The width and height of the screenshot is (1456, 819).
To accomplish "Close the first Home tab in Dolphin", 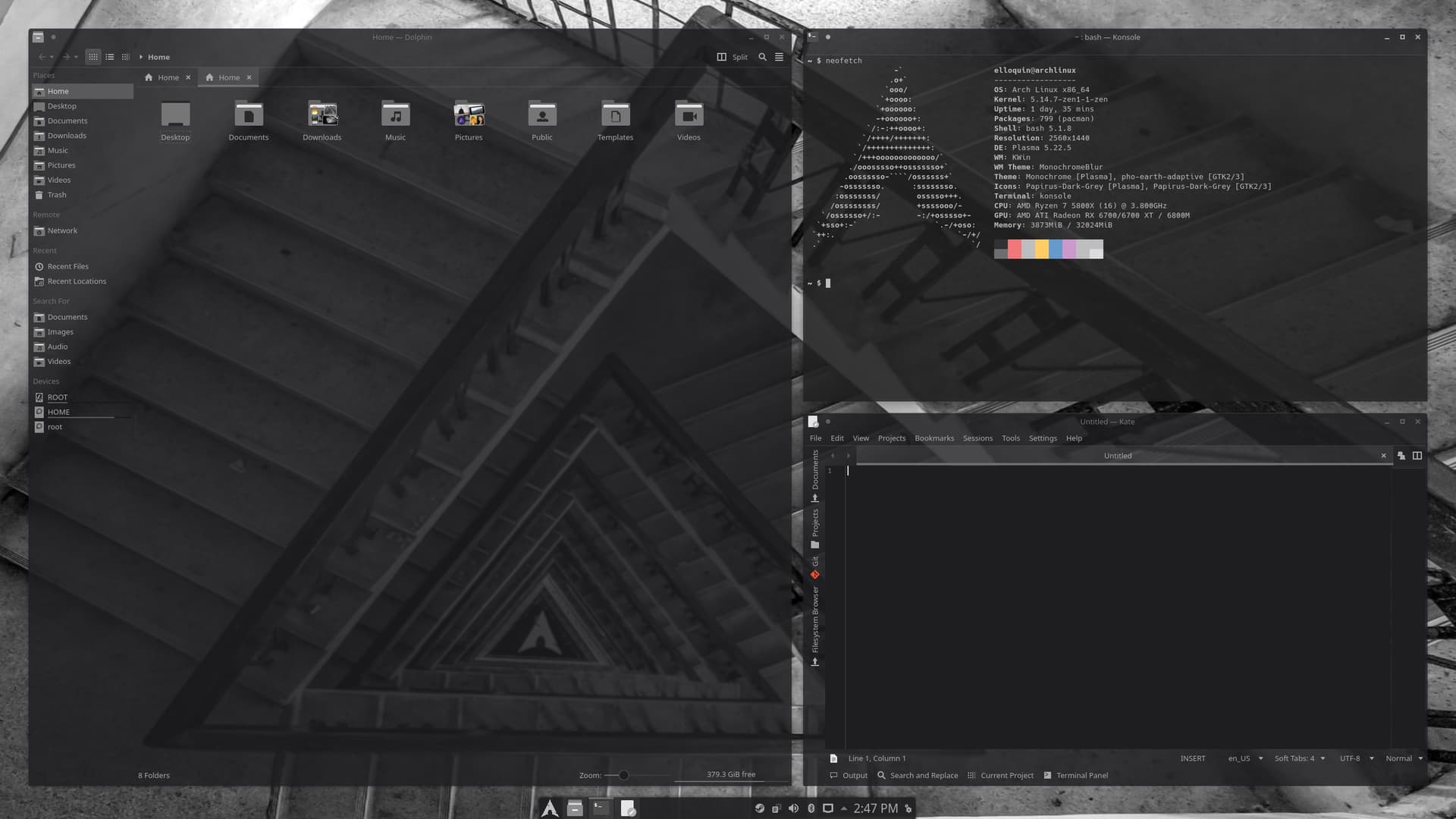I will click(x=188, y=77).
